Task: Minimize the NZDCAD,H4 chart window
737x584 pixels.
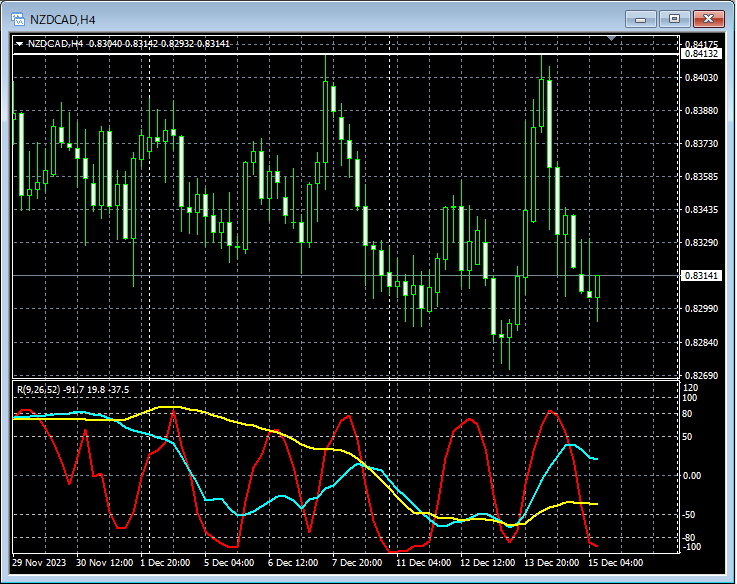Action: pos(641,19)
